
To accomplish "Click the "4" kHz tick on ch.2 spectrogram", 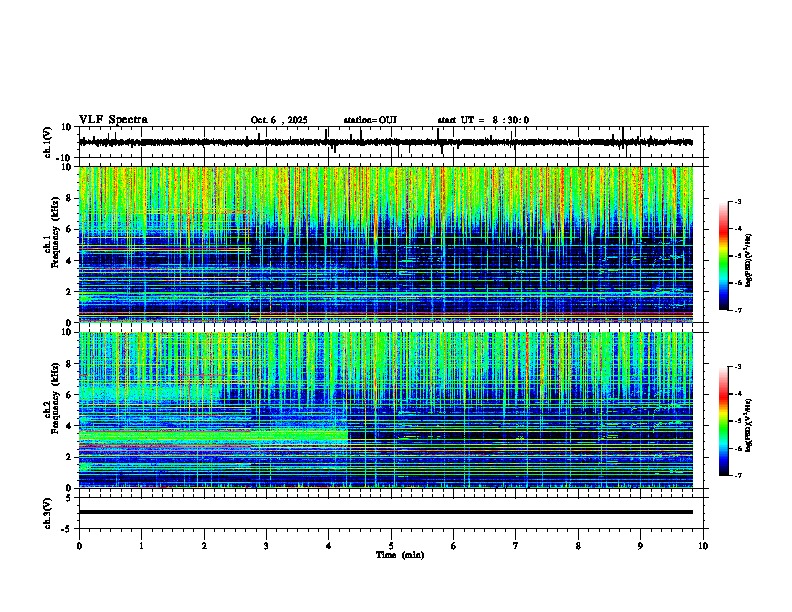I will (x=69, y=426).
